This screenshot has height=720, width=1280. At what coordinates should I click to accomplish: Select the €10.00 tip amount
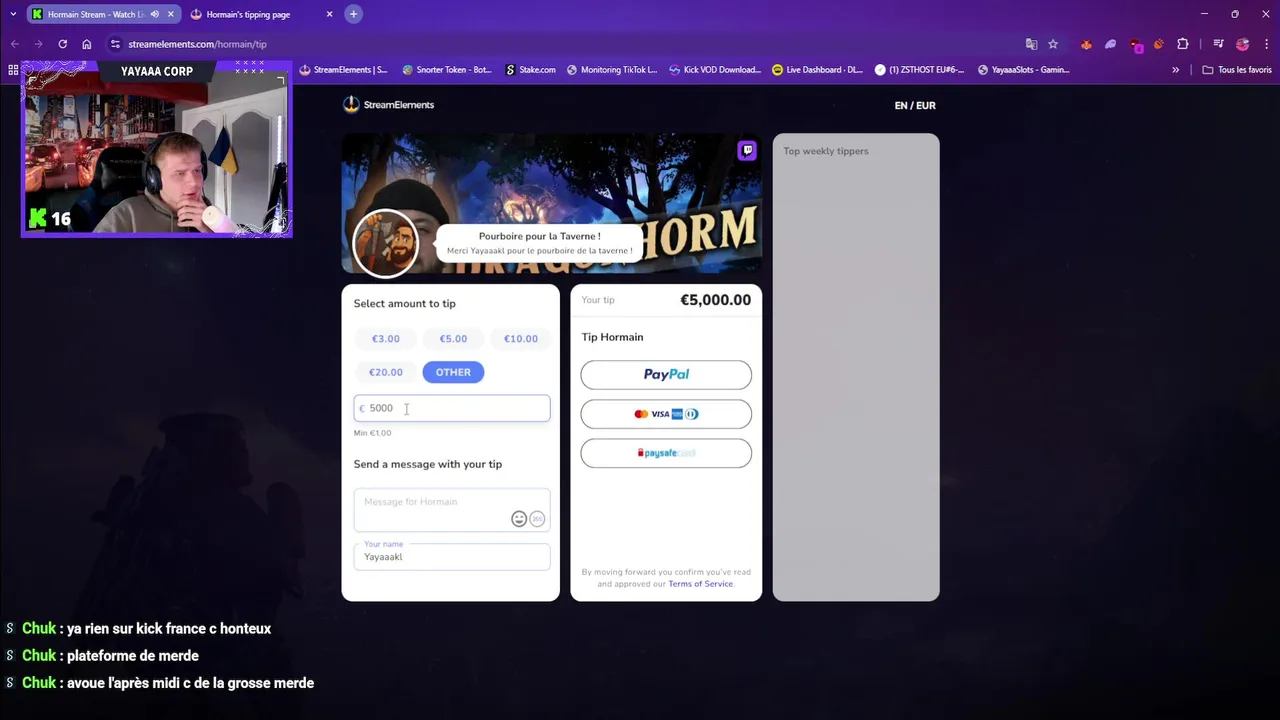520,339
